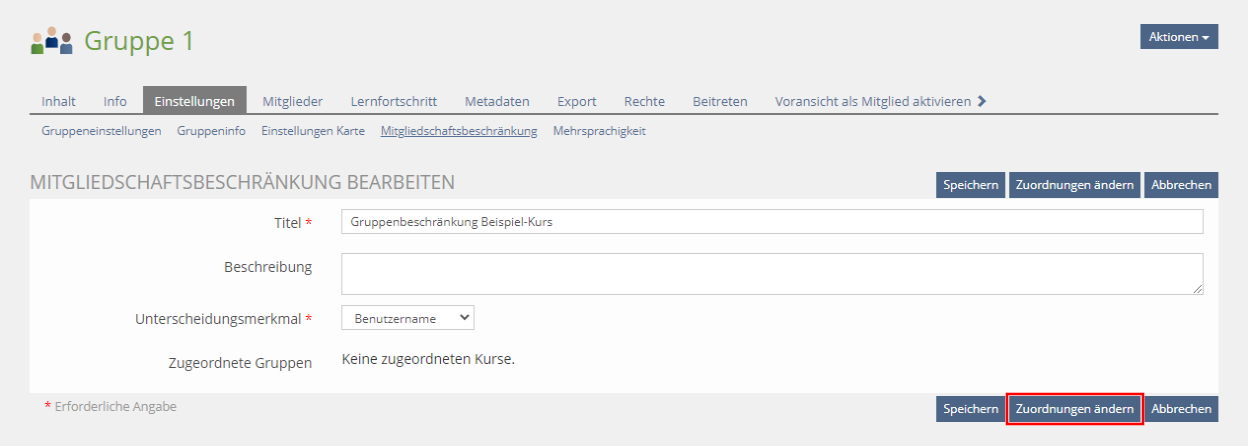
Task: Open the Gruppeneinstellungen sub-tab
Action: tap(101, 131)
